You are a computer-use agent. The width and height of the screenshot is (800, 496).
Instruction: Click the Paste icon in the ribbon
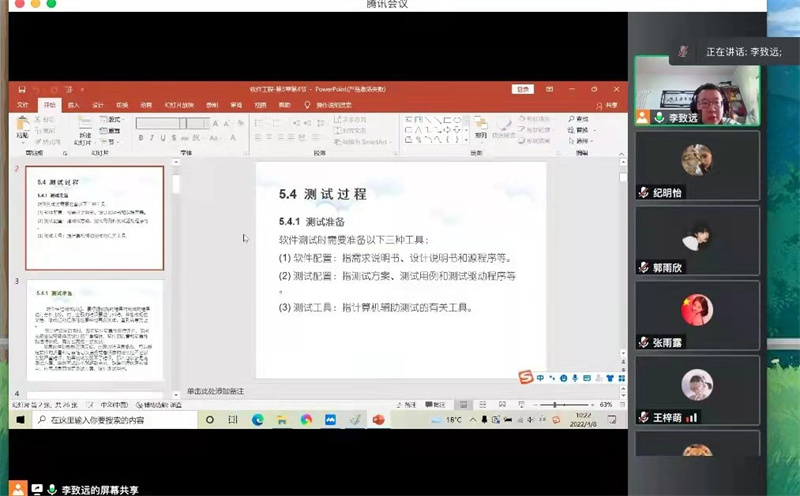[23, 128]
